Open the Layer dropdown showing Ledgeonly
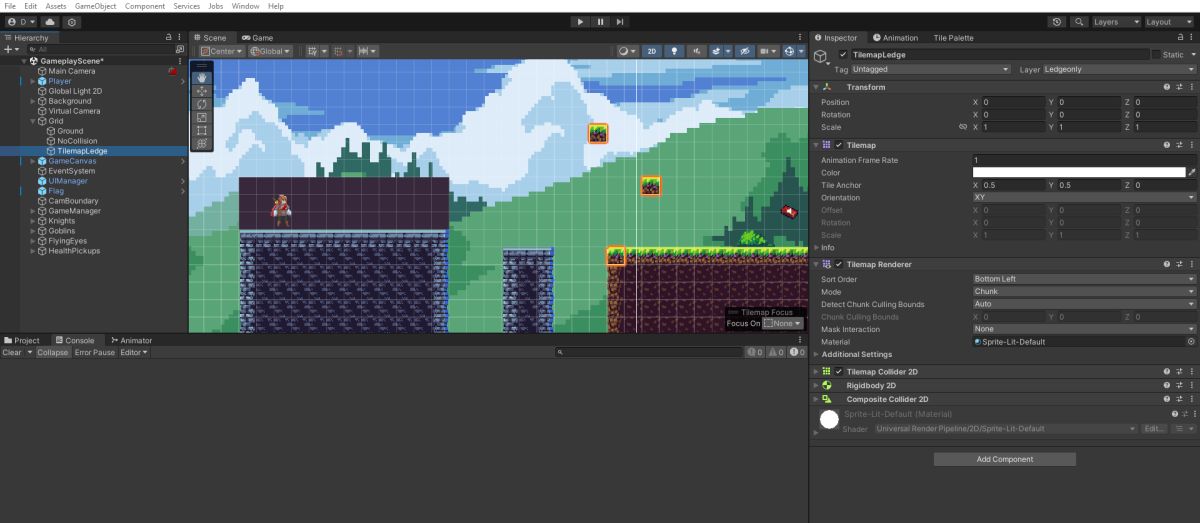The image size is (1200, 523). 1121,69
